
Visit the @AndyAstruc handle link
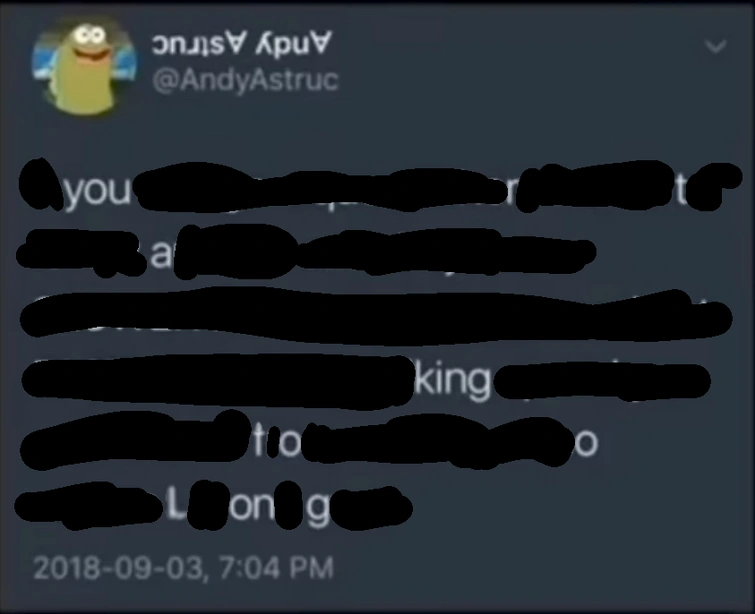tap(246, 79)
